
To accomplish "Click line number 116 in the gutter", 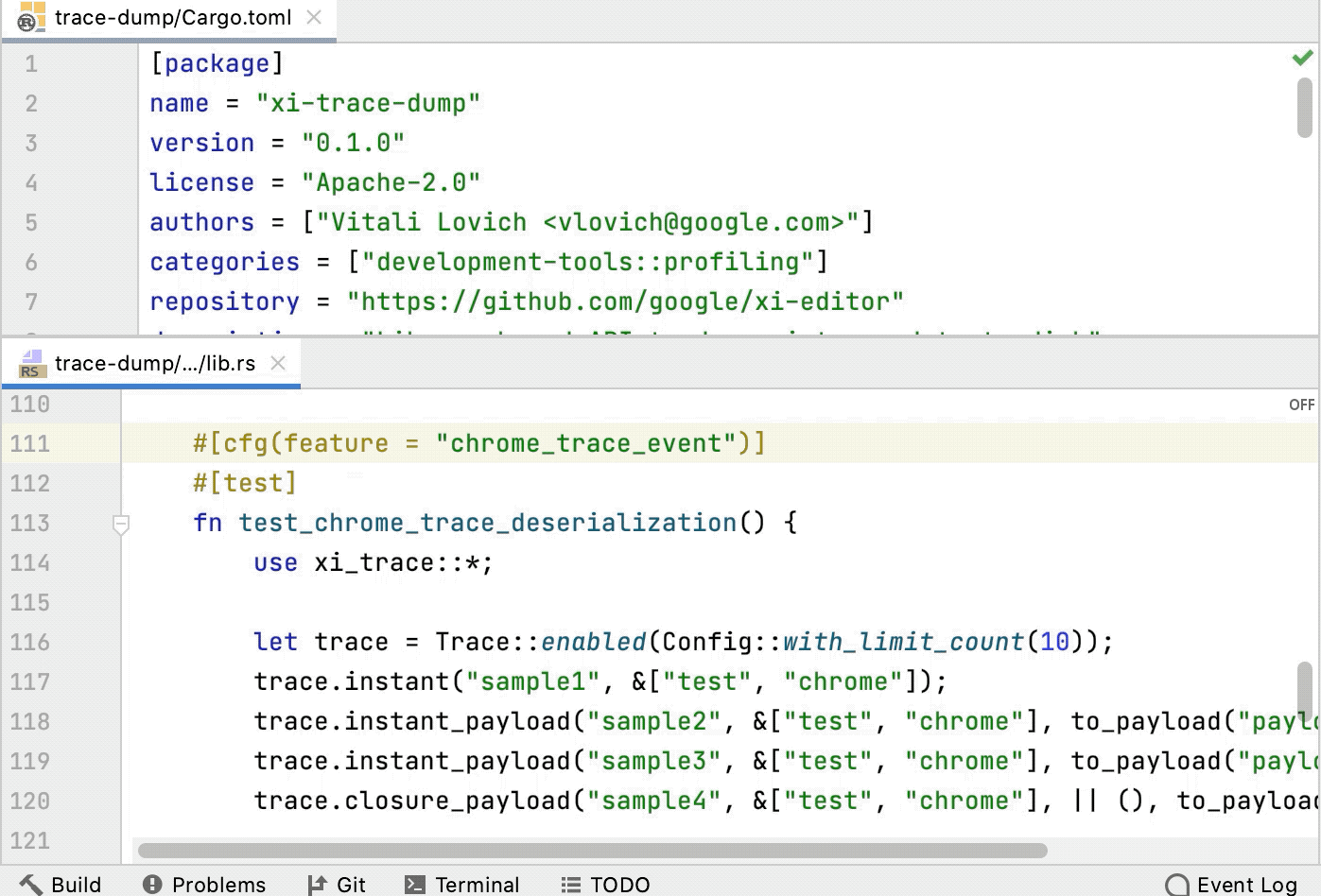I will click(29, 643).
